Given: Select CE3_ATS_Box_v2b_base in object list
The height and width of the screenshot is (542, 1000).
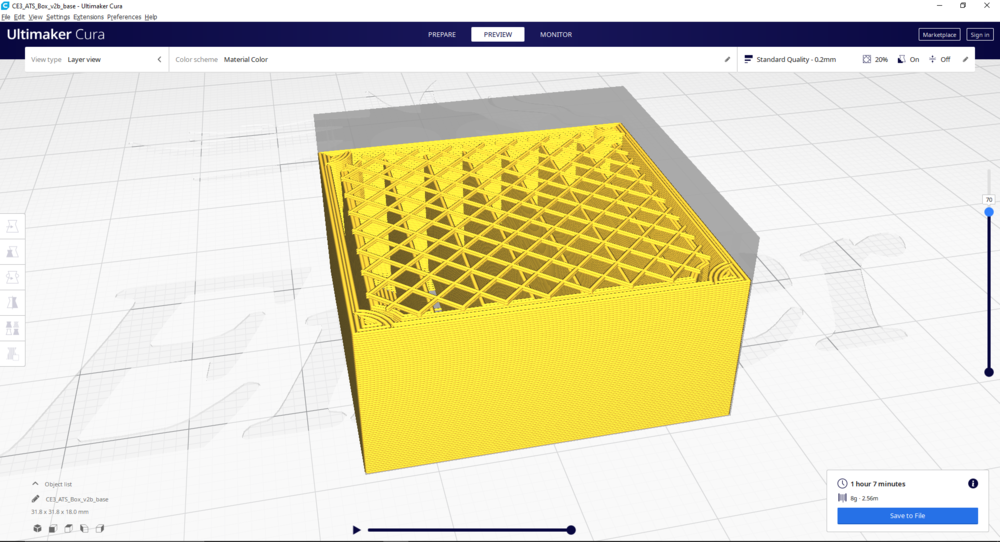Looking at the screenshot, I should (x=77, y=499).
